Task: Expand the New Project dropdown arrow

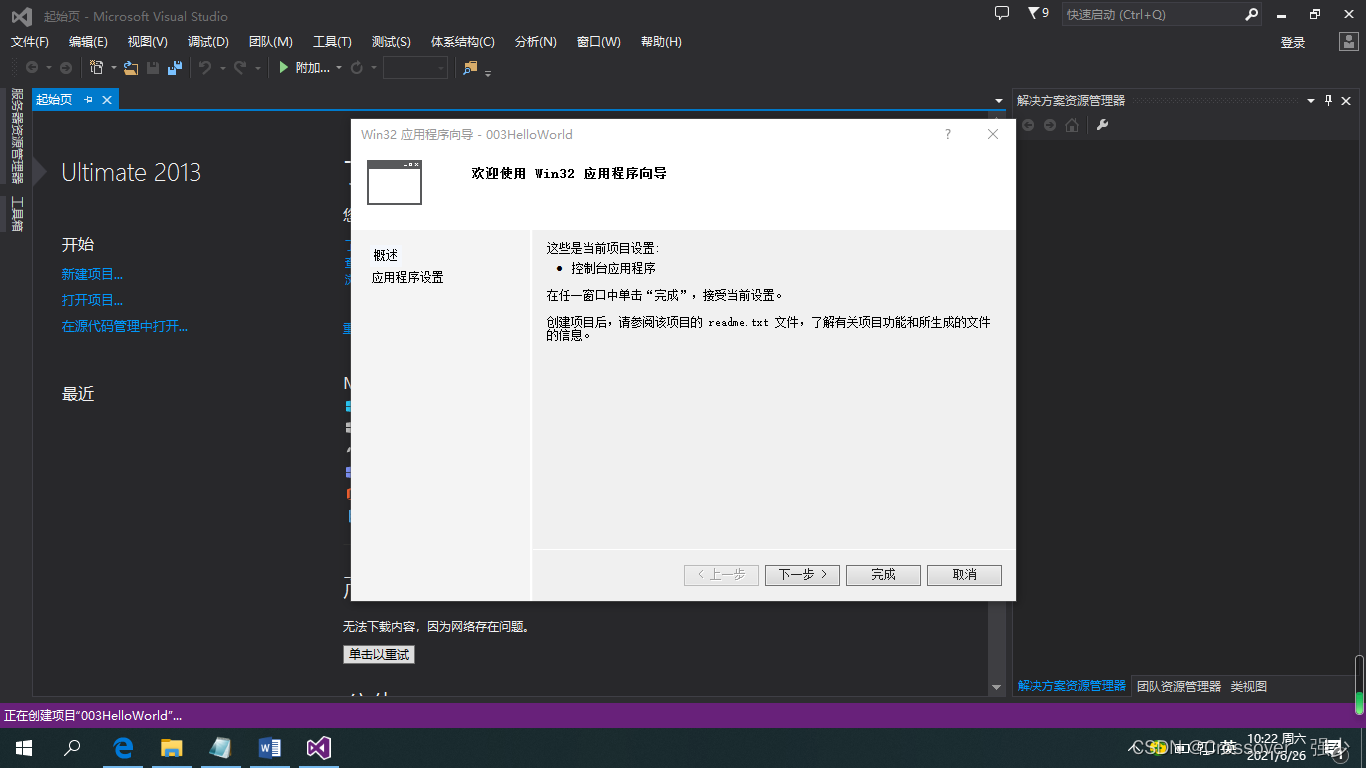Action: (x=114, y=68)
